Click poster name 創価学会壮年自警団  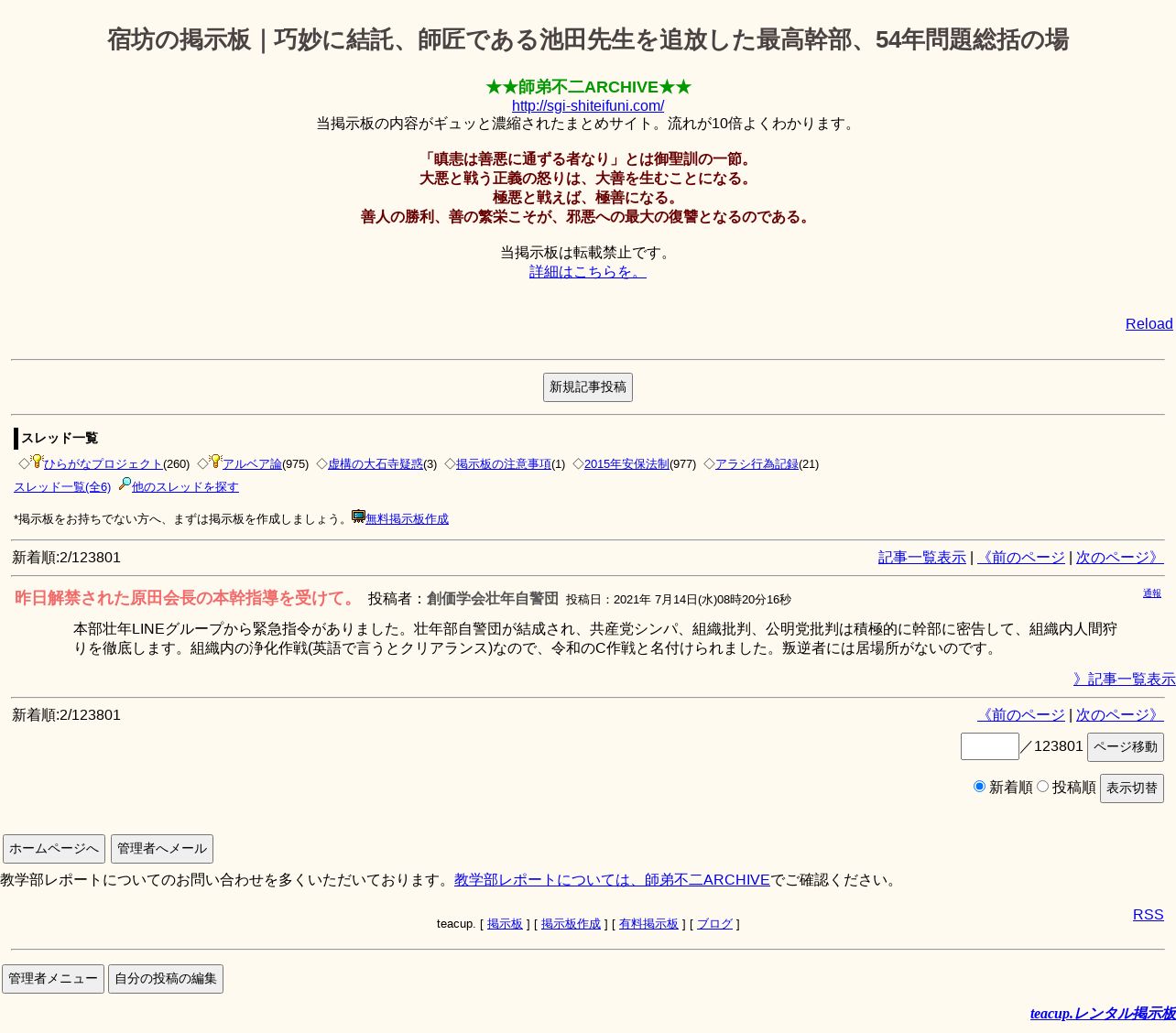point(493,599)
